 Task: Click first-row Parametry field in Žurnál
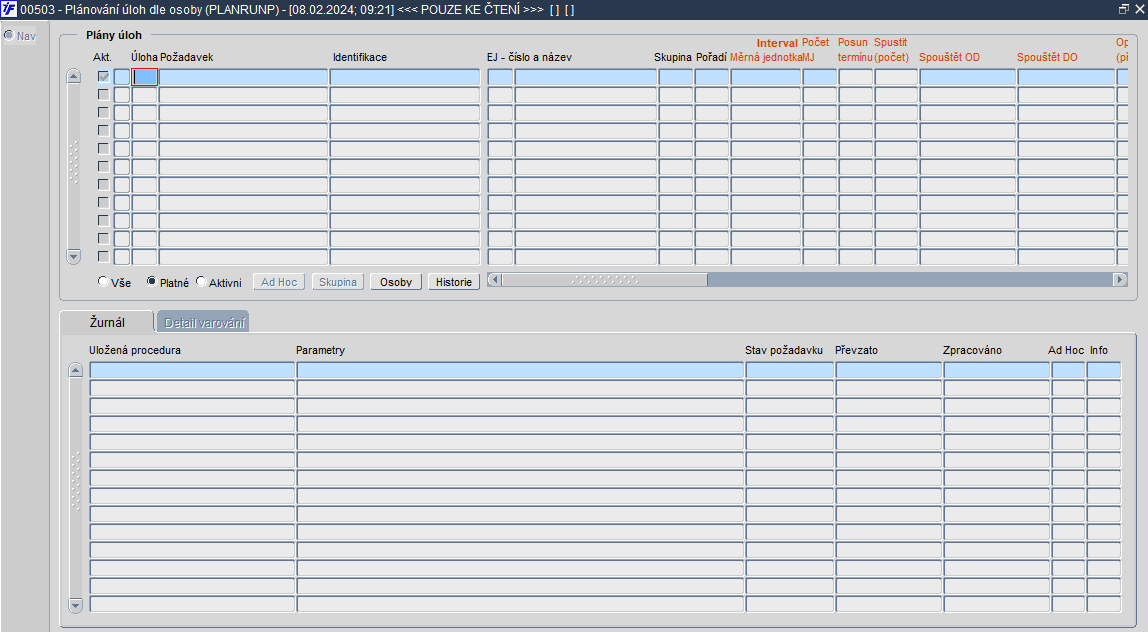pos(520,371)
